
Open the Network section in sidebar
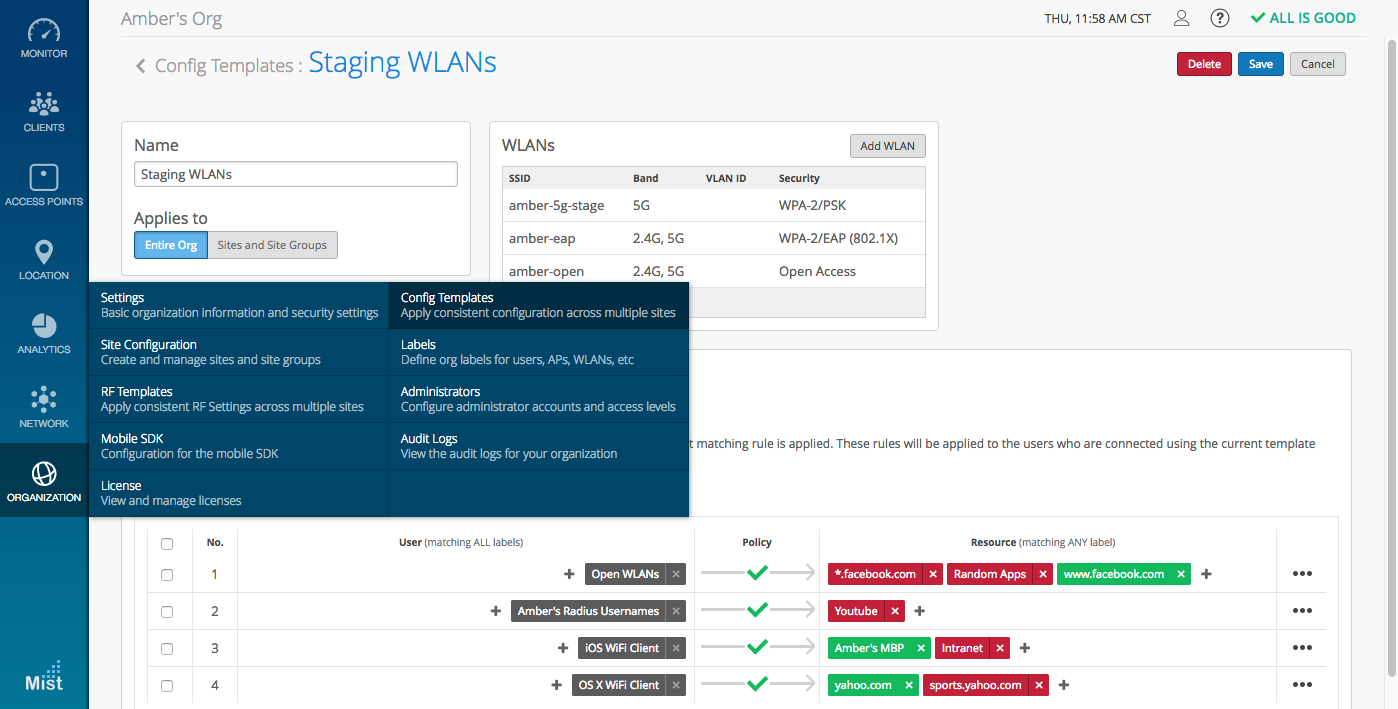tap(44, 407)
